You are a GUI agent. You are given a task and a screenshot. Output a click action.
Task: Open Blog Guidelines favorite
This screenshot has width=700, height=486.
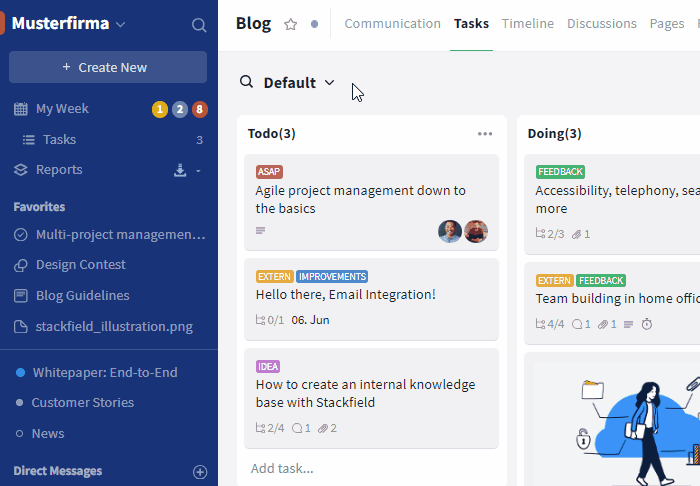83,295
